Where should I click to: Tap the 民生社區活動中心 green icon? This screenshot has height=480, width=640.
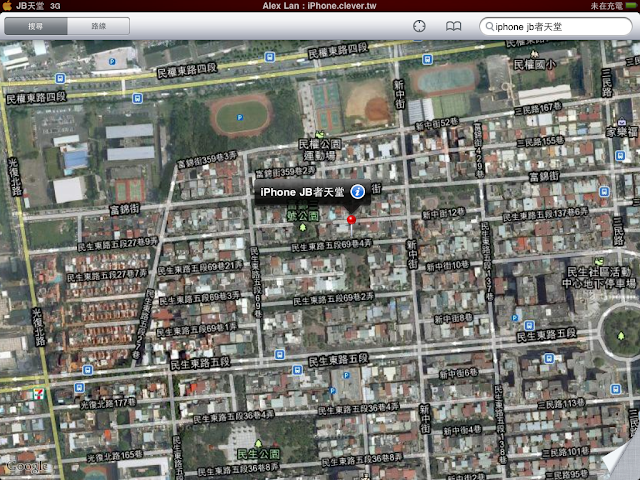click(599, 261)
